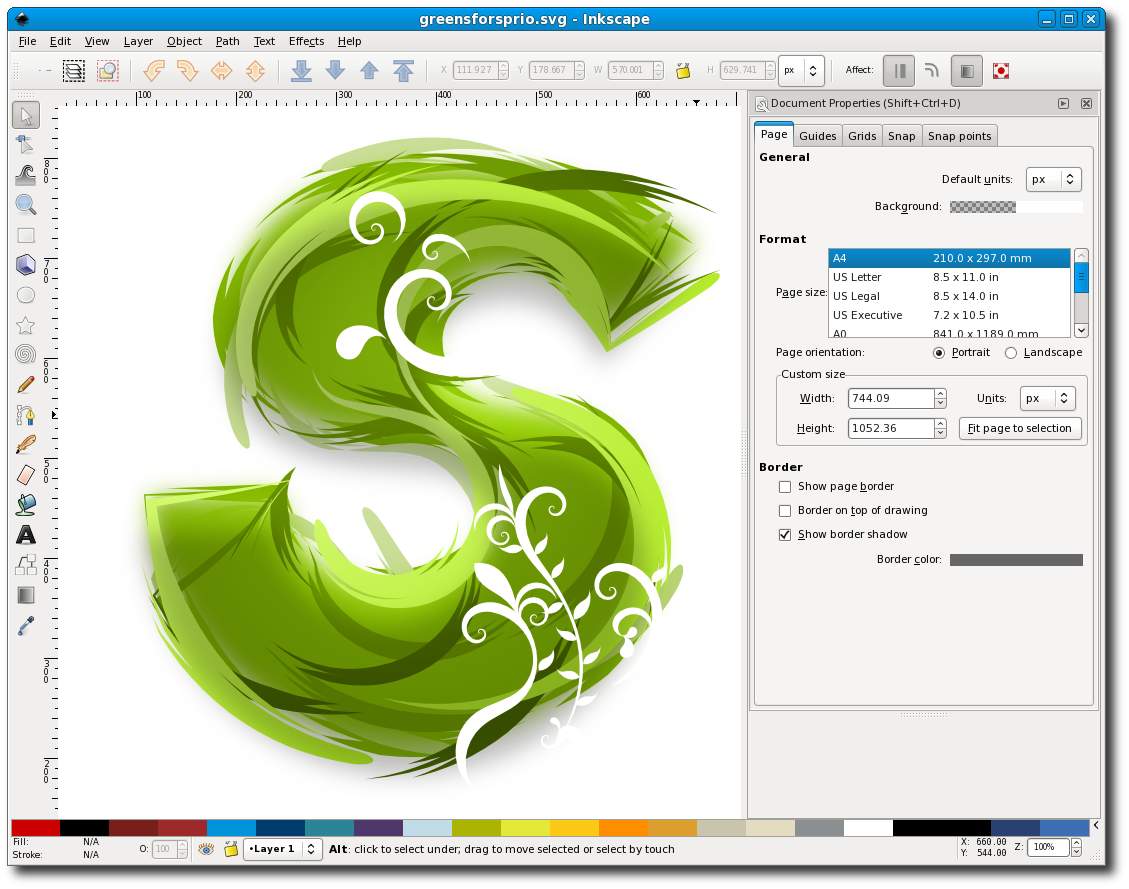Screen dimensions: 1129x889
Task: Select the Zoom magnifier tool
Action: 25,204
